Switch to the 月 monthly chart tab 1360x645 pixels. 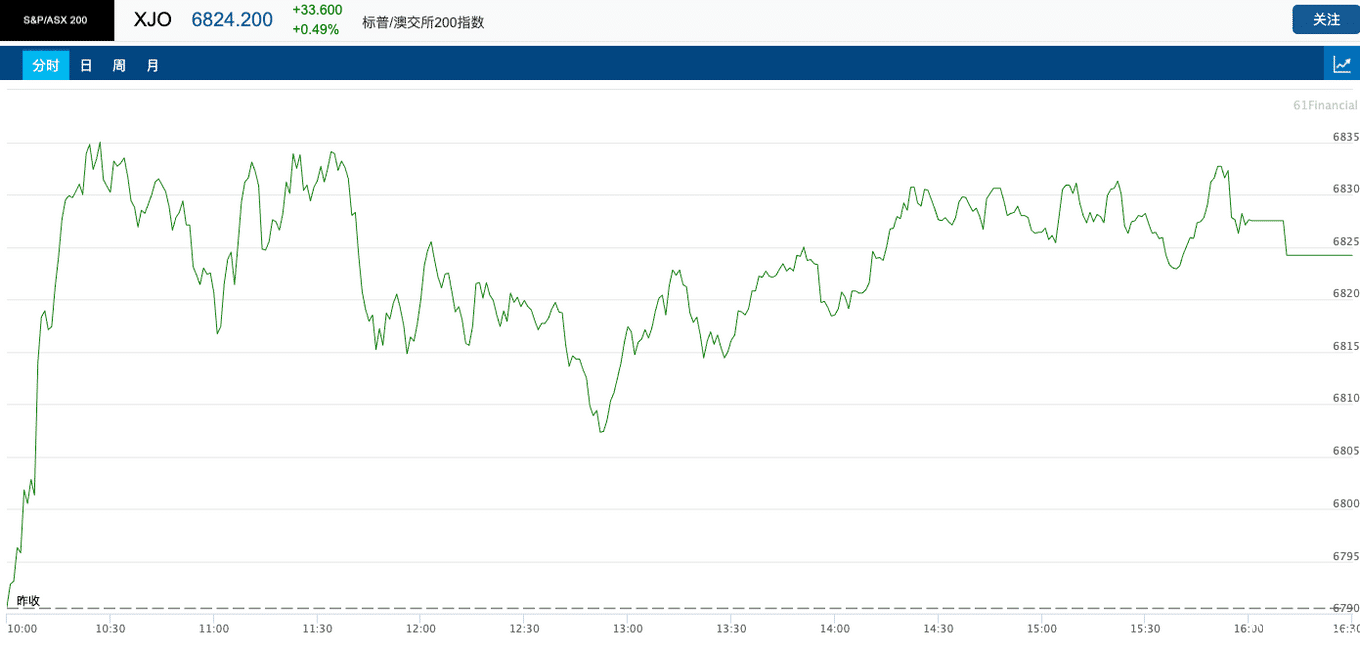coord(152,66)
